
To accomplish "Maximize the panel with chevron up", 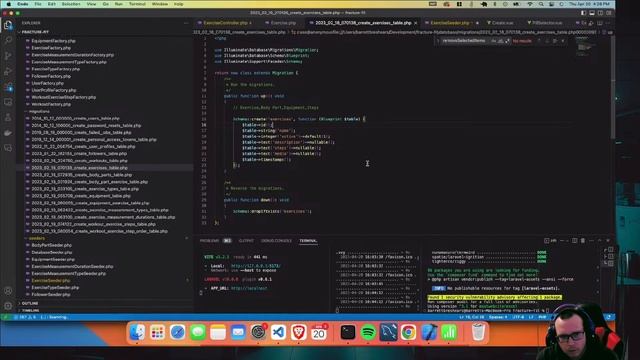I will click(x=600, y=240).
